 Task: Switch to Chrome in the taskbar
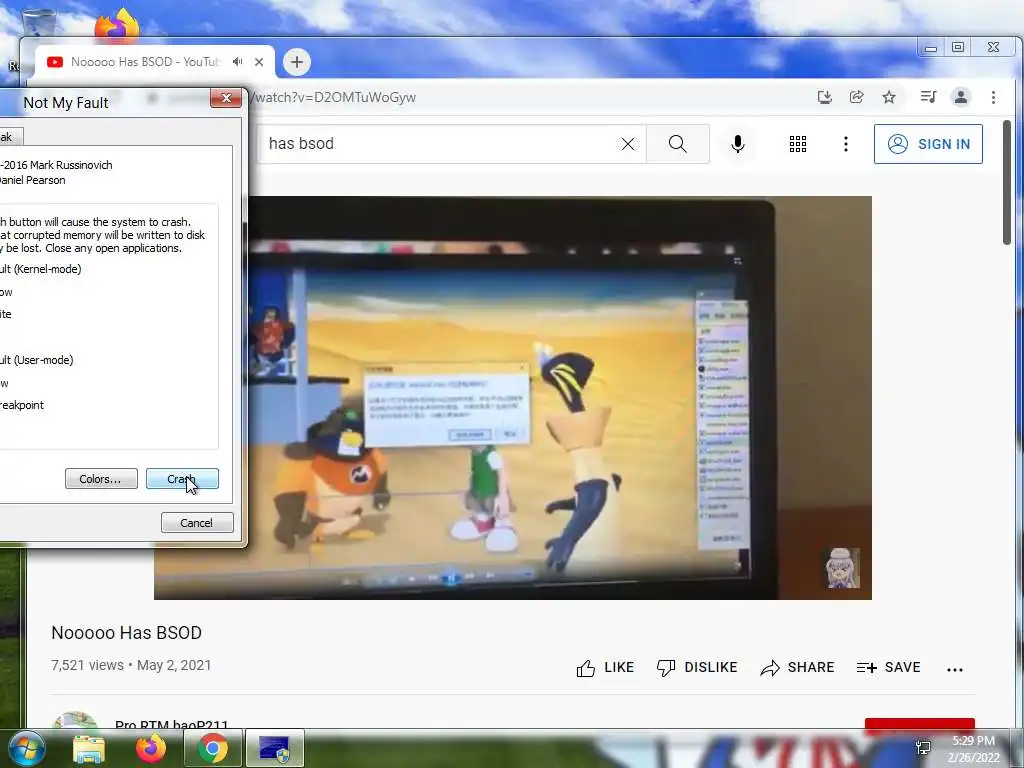point(212,748)
